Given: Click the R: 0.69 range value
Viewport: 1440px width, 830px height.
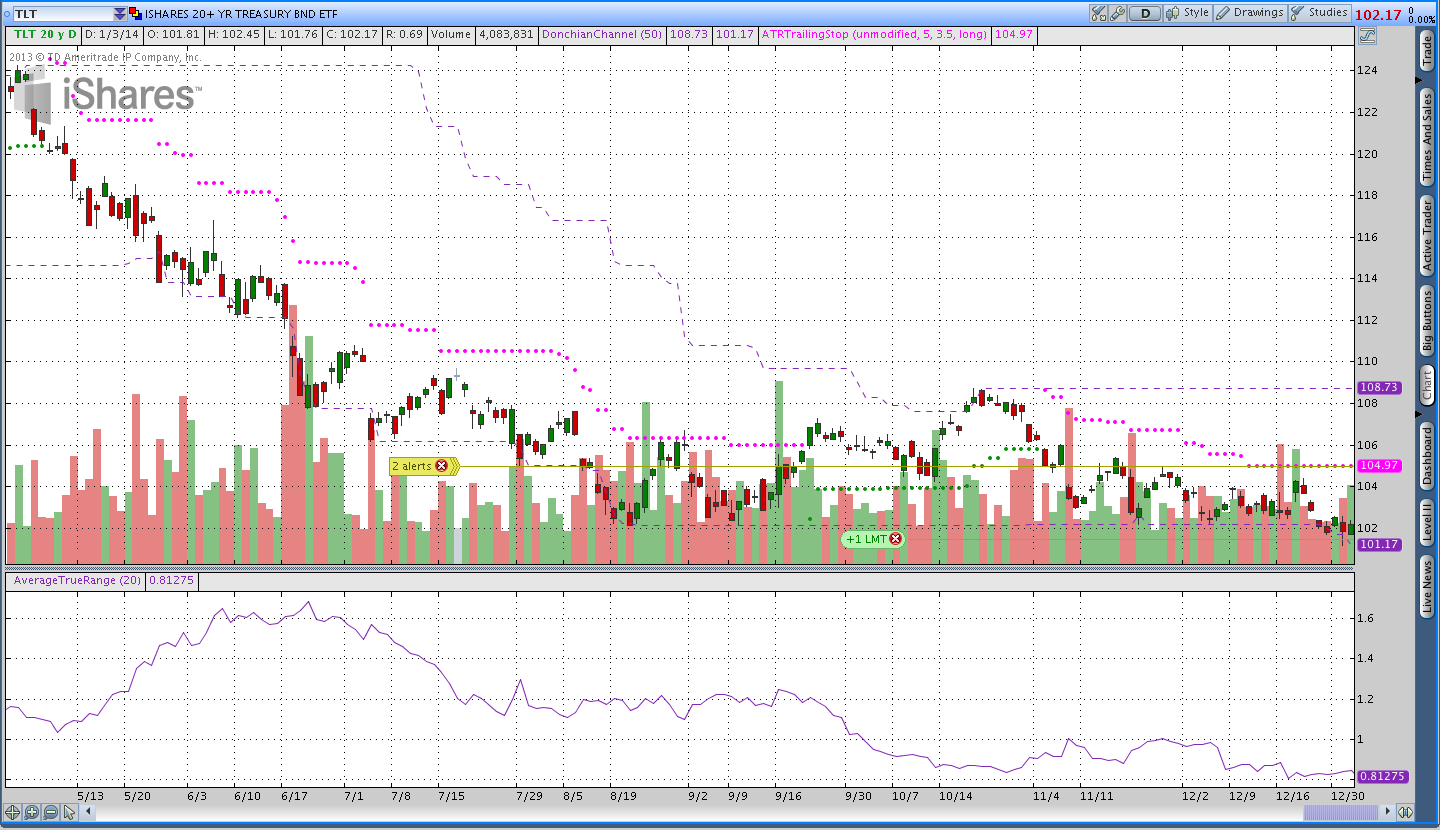Looking at the screenshot, I should [x=404, y=34].
